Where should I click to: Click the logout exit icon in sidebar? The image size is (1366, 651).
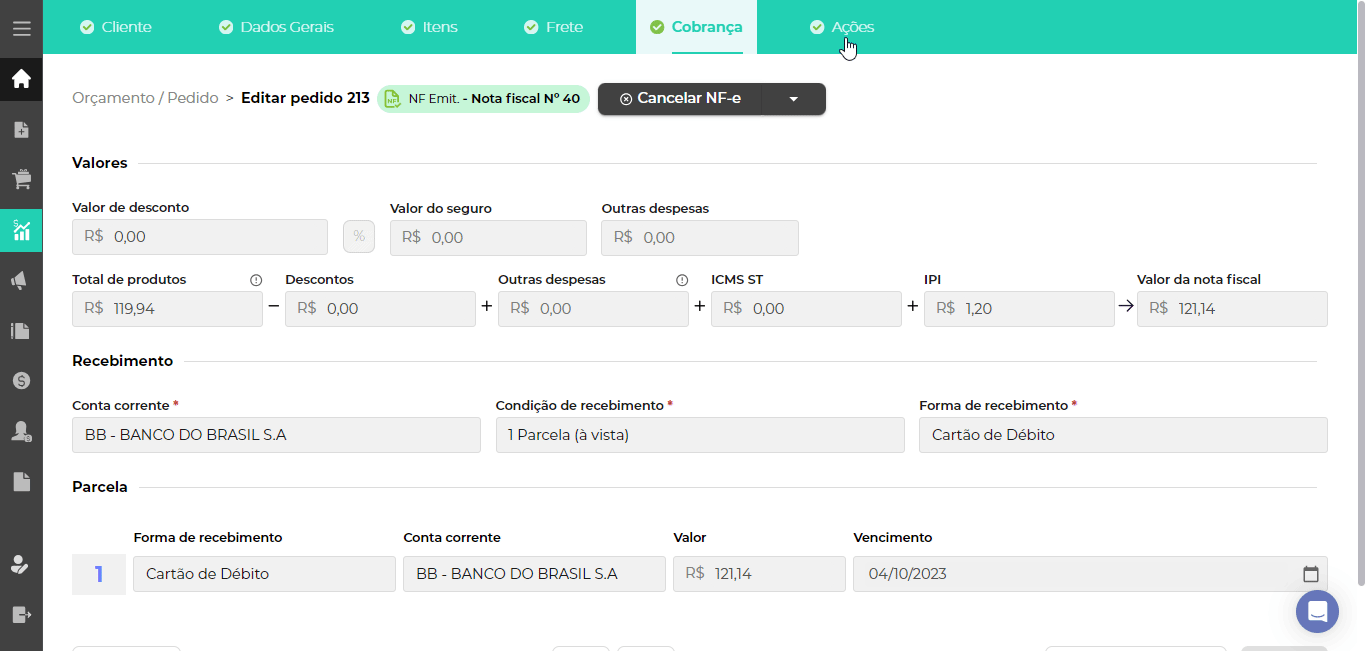21,614
